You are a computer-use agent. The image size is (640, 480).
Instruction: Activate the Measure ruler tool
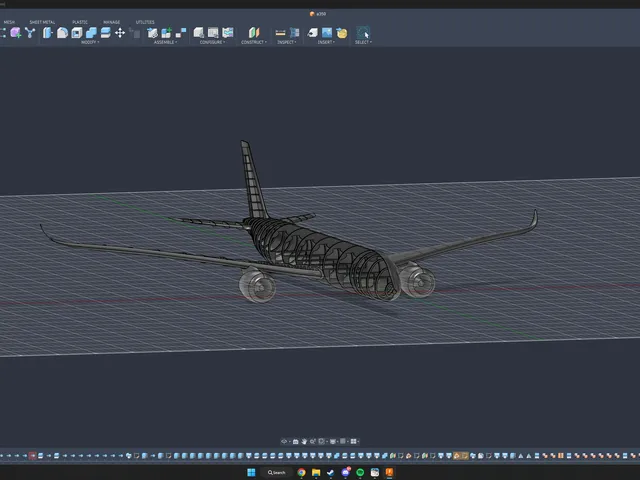(x=280, y=33)
